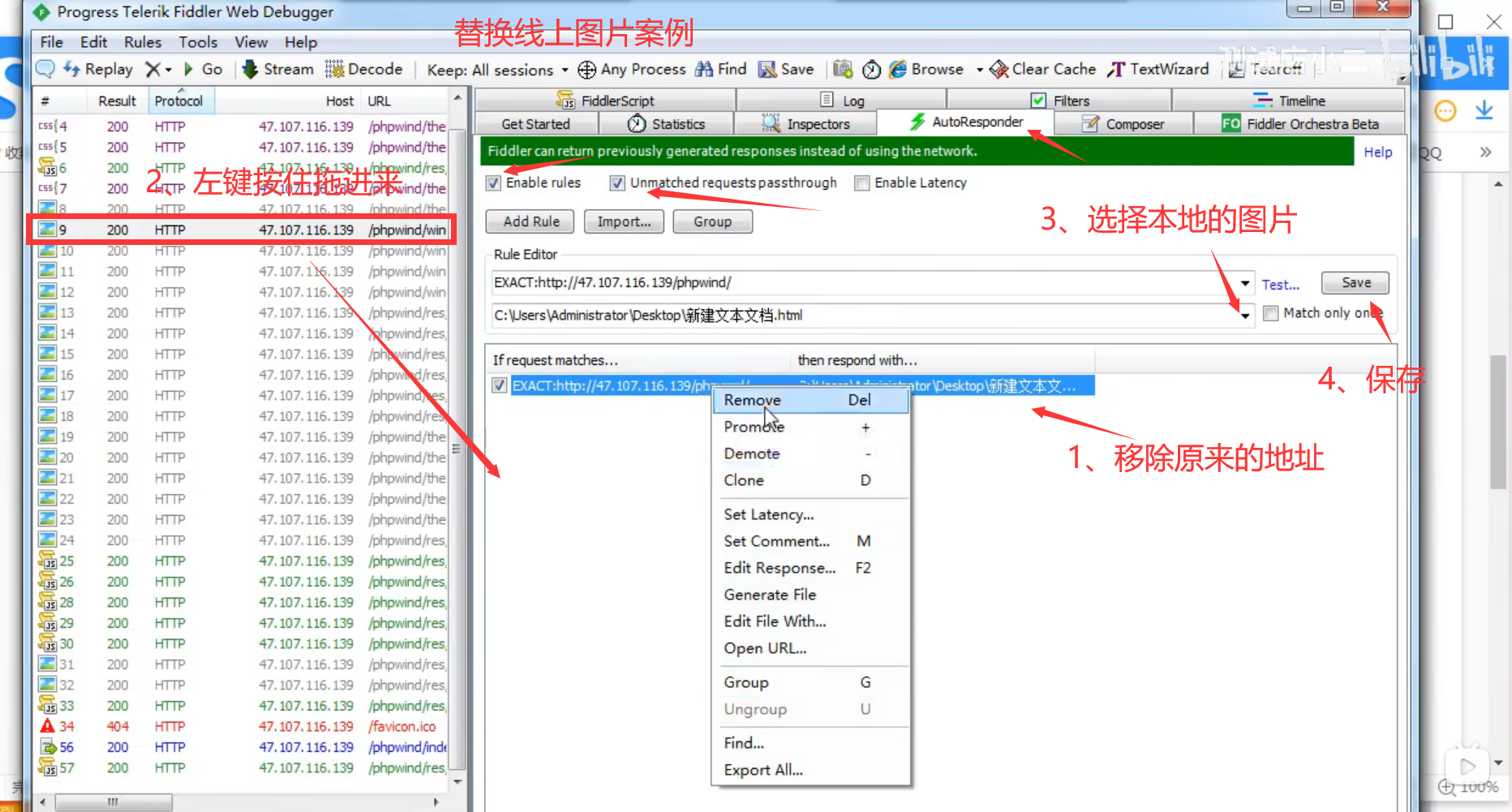
Task: Switch to the Timeline tab
Action: click(x=1289, y=101)
